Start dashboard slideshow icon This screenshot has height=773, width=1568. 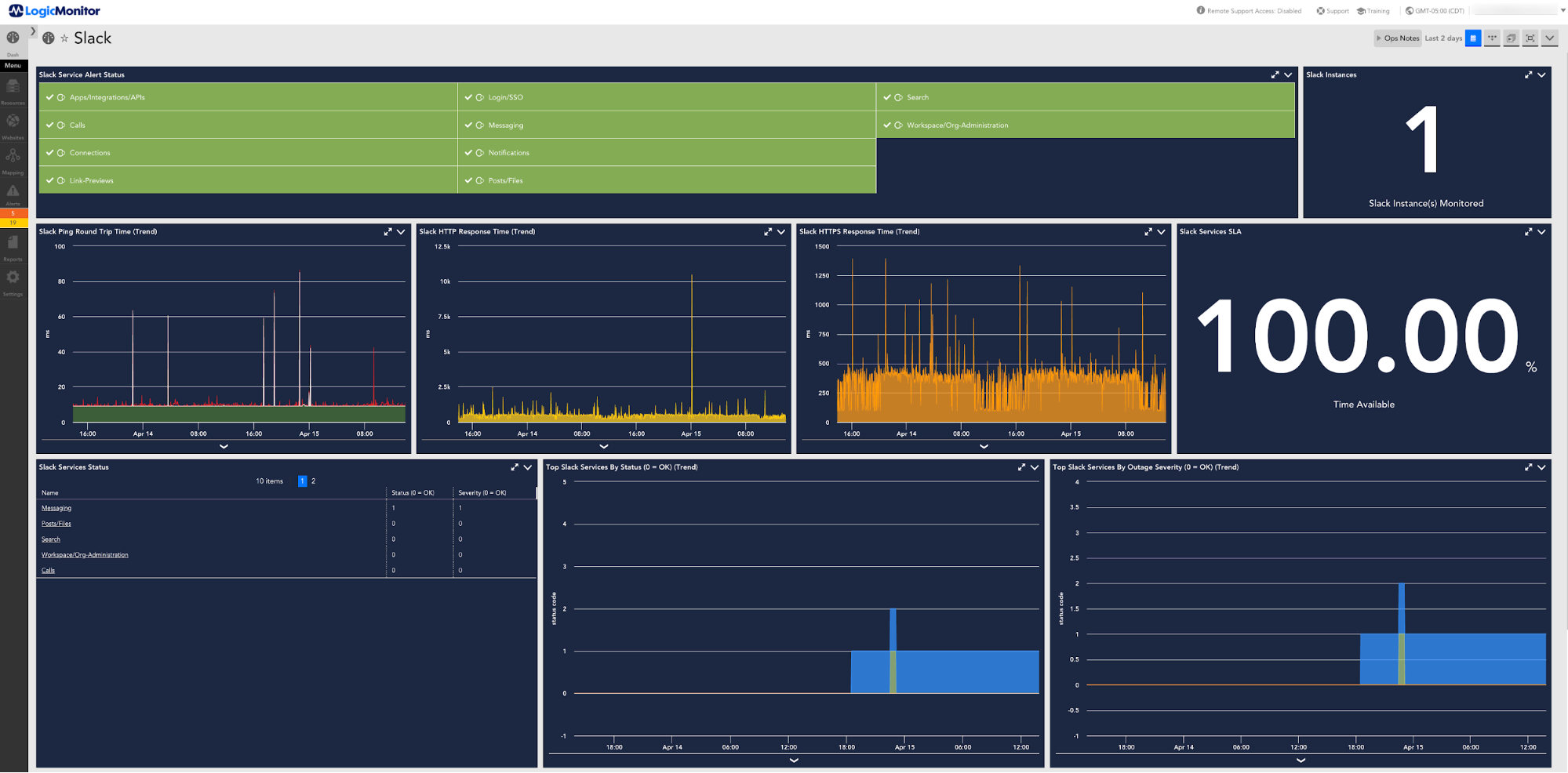coord(1512,38)
